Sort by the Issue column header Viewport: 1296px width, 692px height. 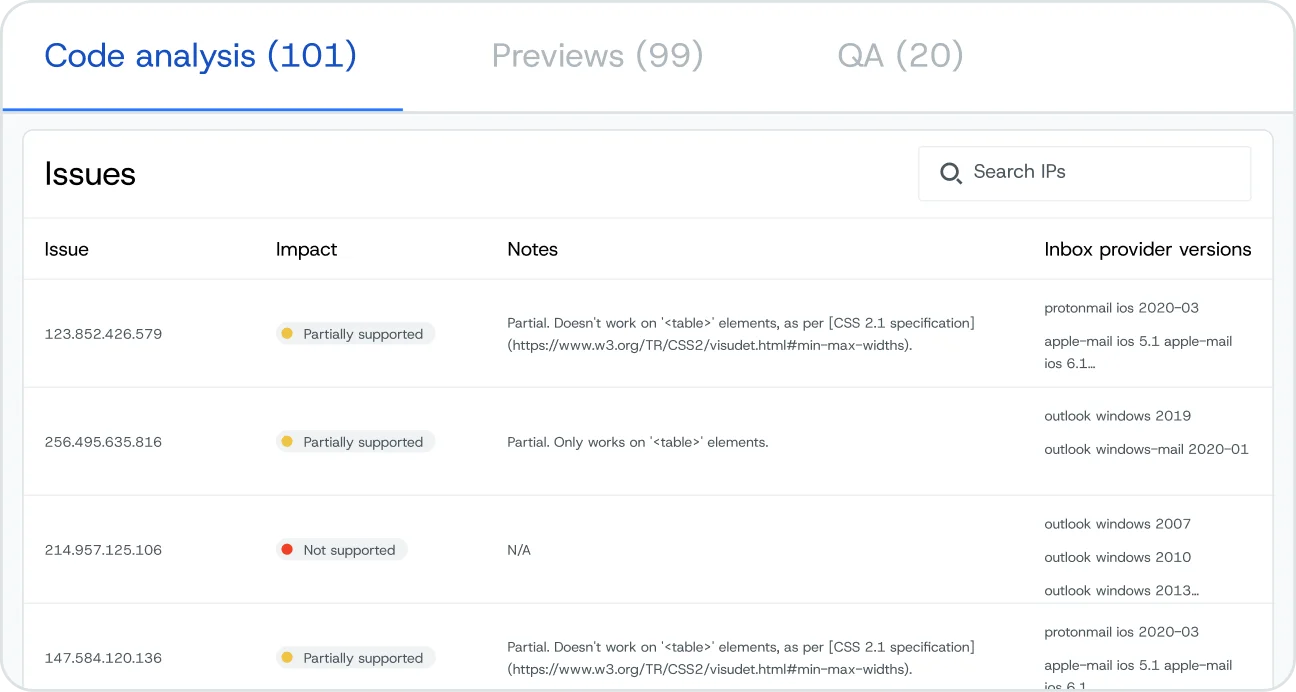(x=67, y=249)
